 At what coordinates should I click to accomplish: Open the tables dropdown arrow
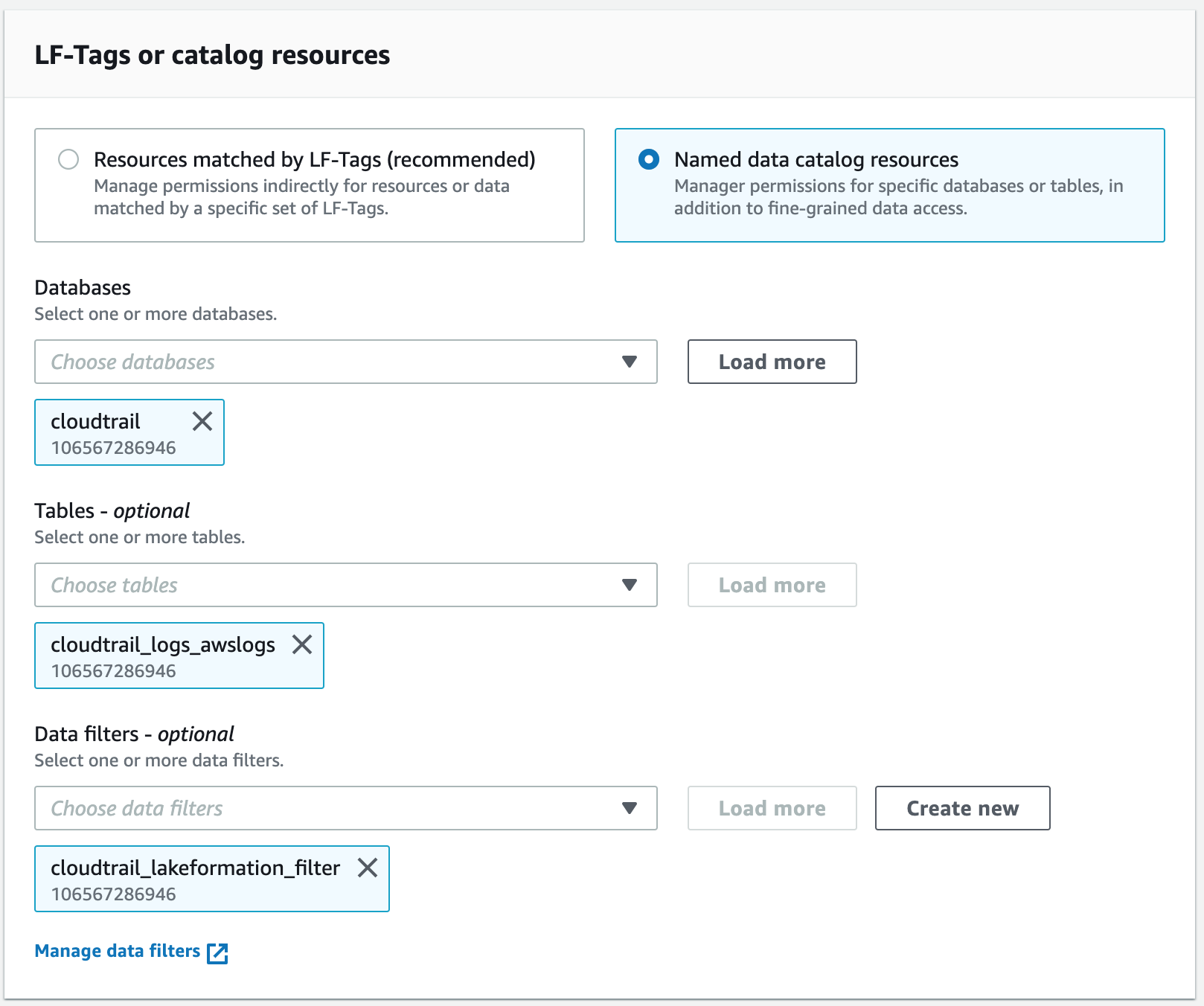(x=629, y=586)
